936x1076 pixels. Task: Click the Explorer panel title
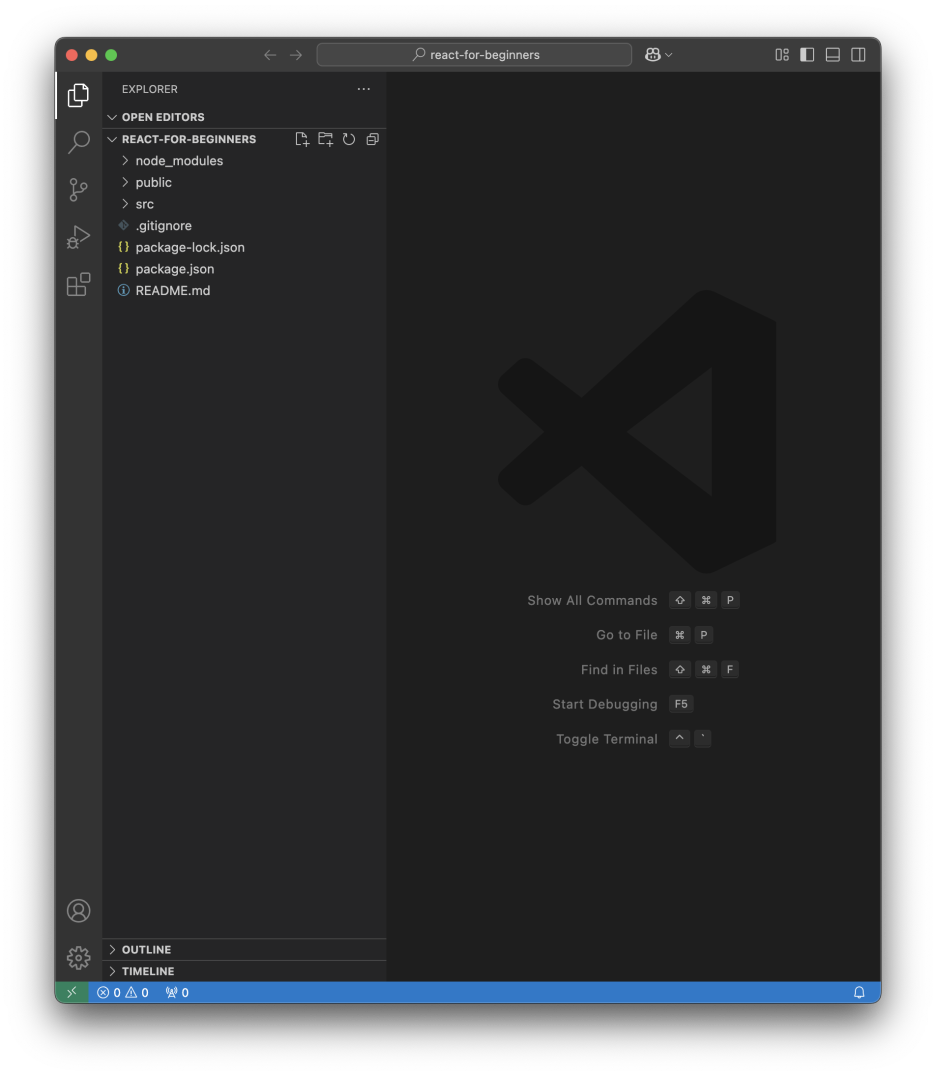(x=150, y=89)
